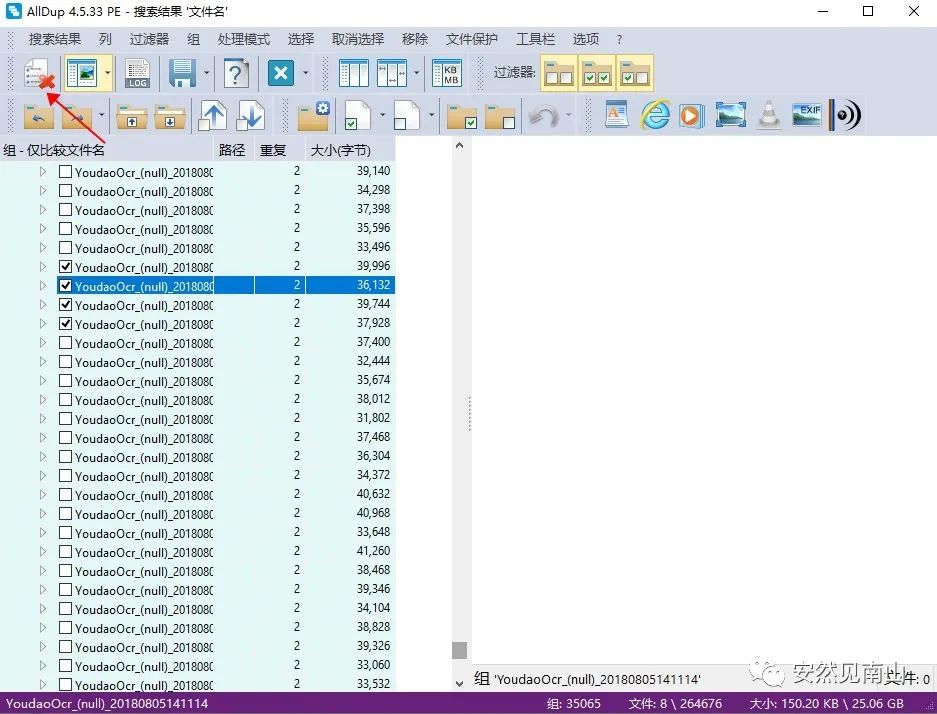Click the expand all groups folder icon

132,116
